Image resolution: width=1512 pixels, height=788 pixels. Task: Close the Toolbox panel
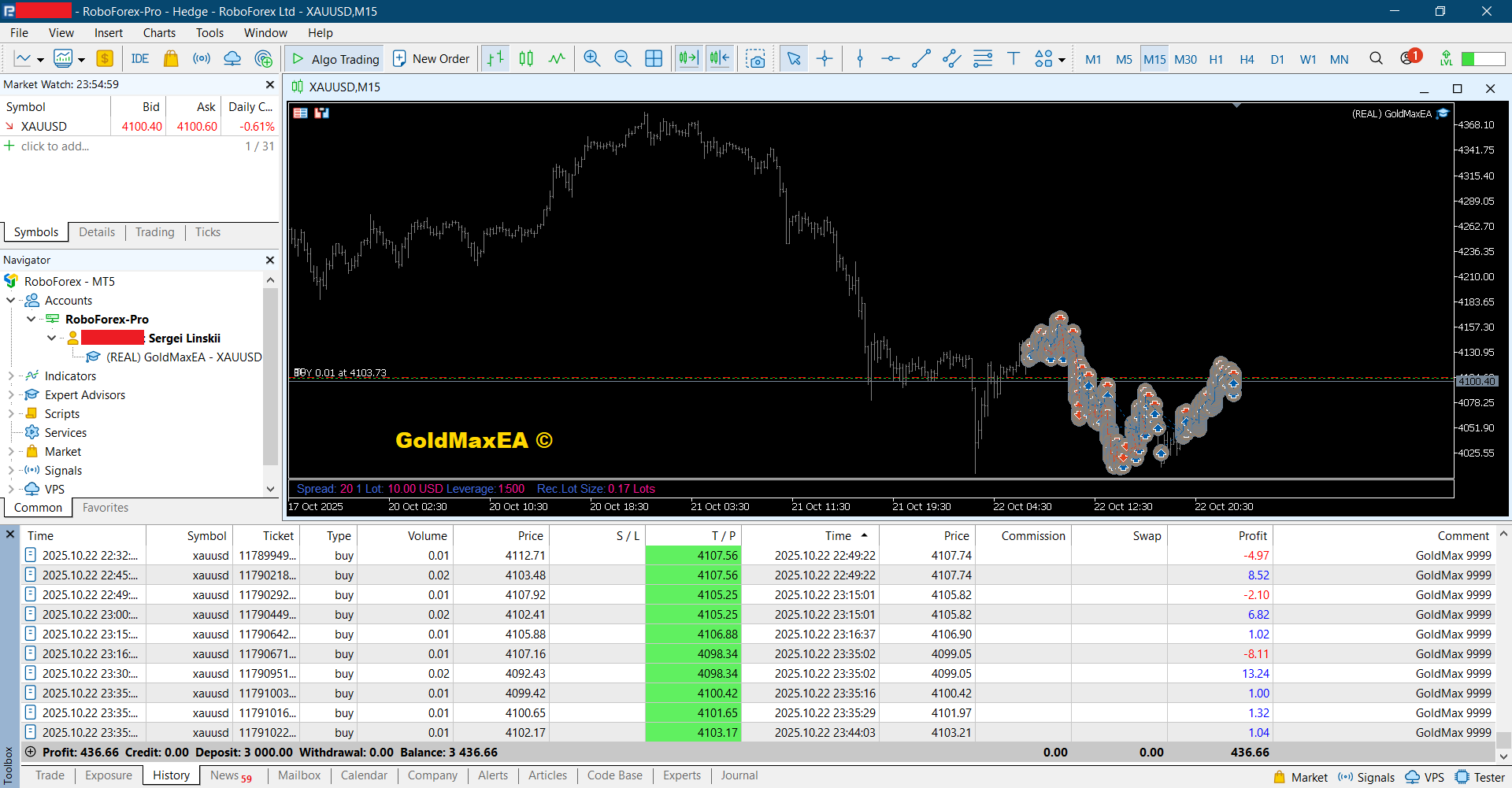click(10, 535)
